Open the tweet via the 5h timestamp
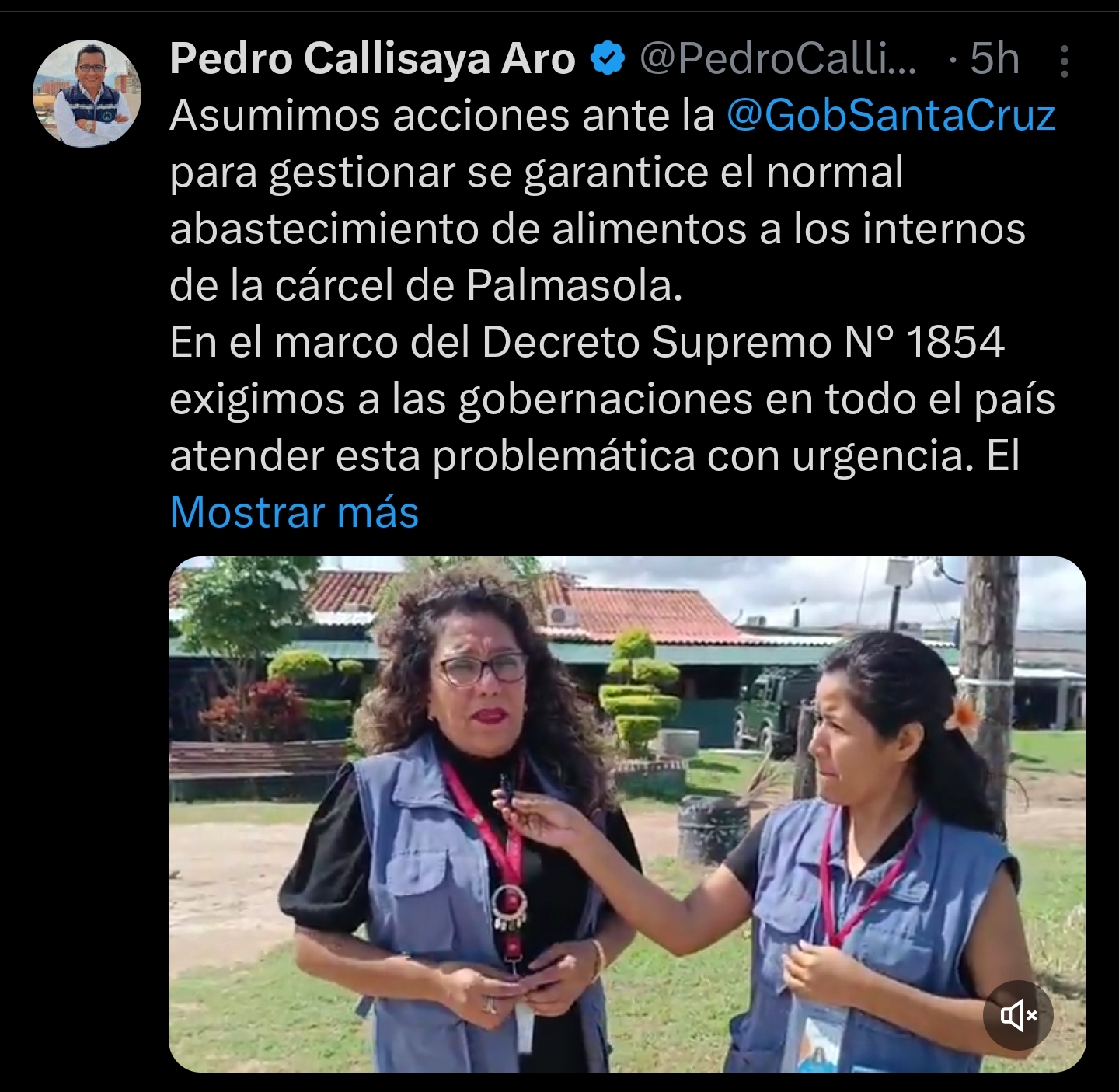The height and width of the screenshot is (1092, 1119). click(x=994, y=58)
